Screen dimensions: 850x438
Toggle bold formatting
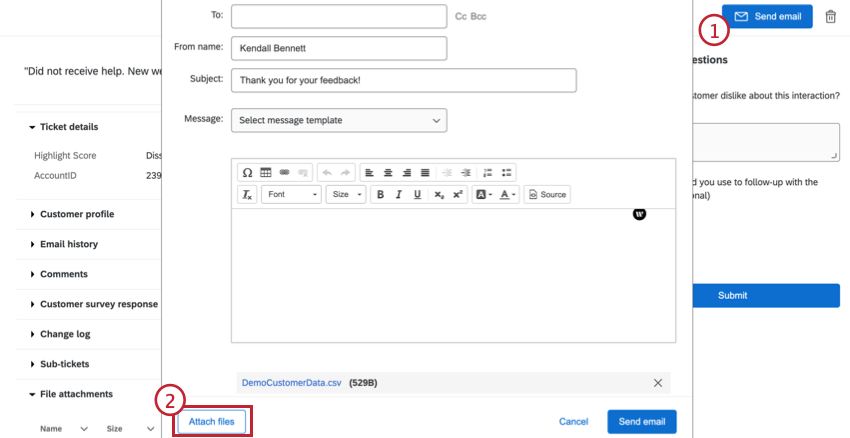coord(381,195)
